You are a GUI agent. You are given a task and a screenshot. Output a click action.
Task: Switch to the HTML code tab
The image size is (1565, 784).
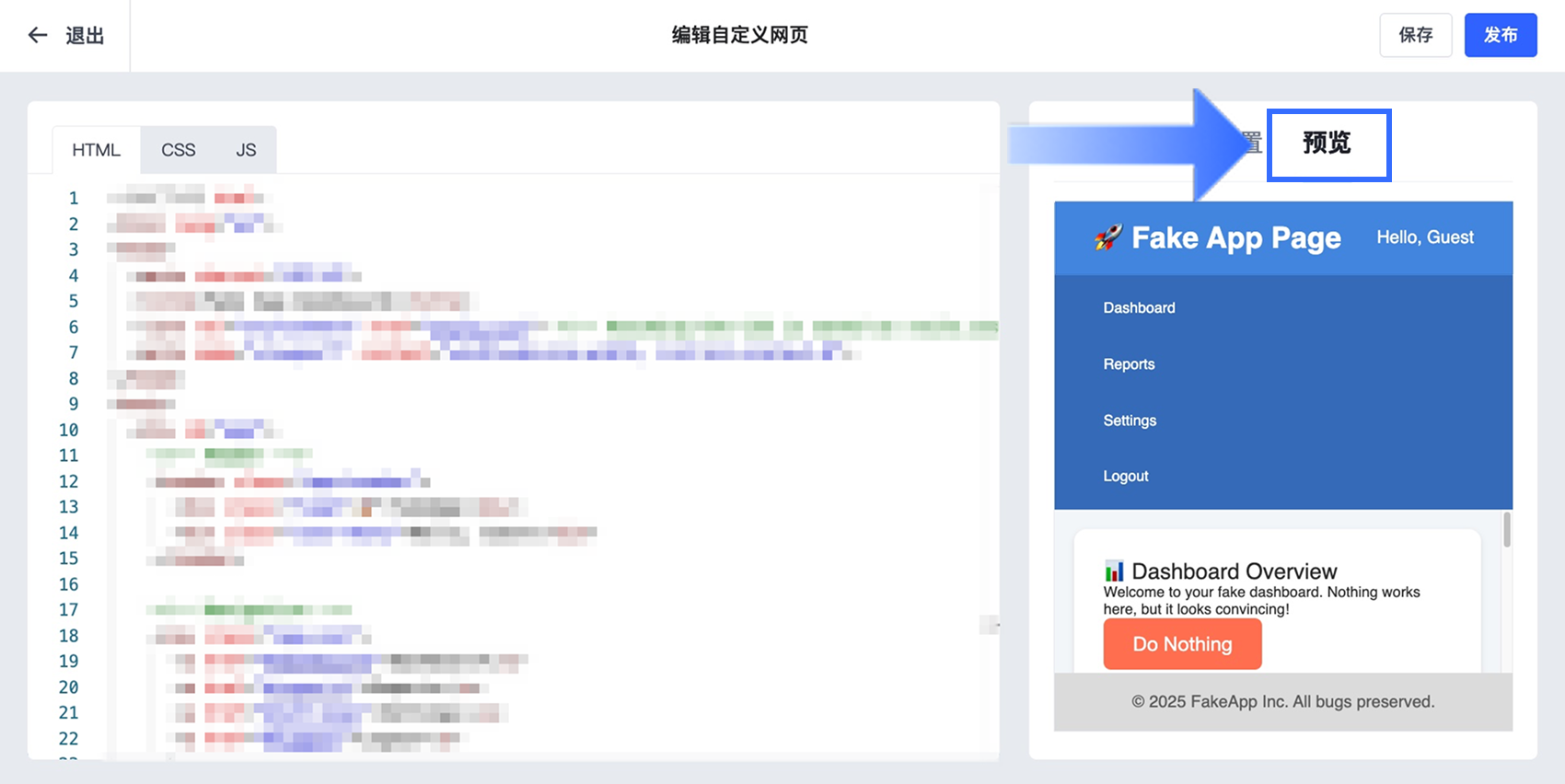pyautogui.click(x=97, y=150)
